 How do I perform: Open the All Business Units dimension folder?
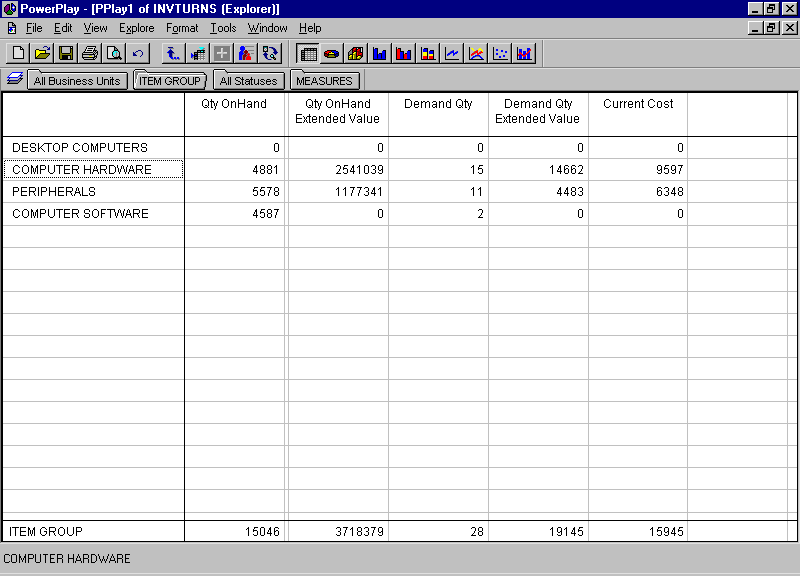pyautogui.click(x=77, y=81)
